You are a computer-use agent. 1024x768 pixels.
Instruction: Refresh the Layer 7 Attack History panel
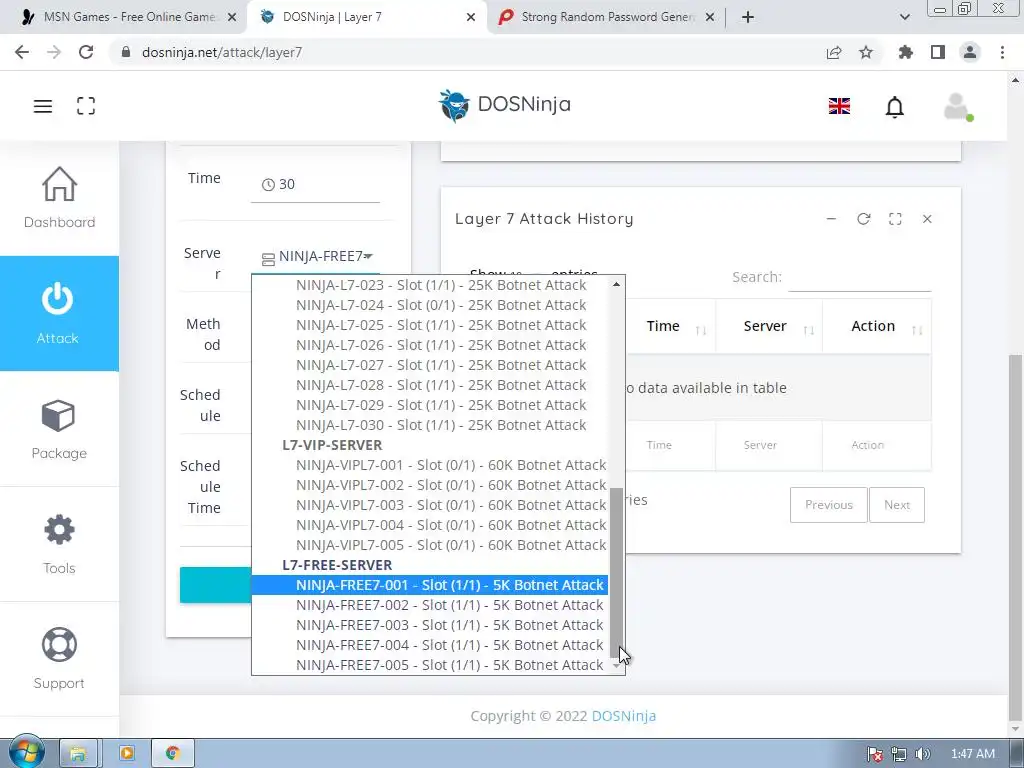(863, 219)
